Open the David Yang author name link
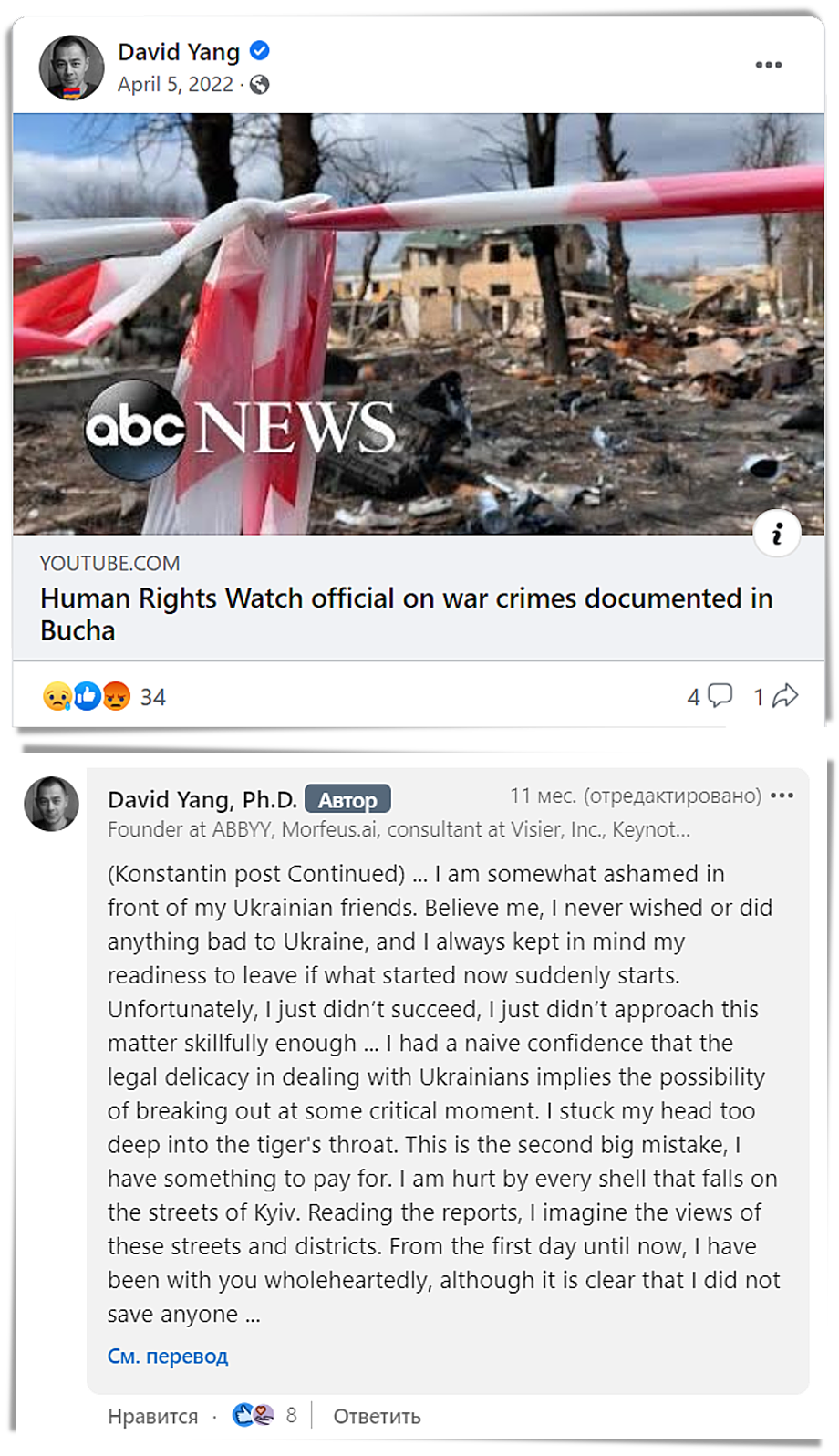Screen dimensions: 839x1456 [x=179, y=52]
